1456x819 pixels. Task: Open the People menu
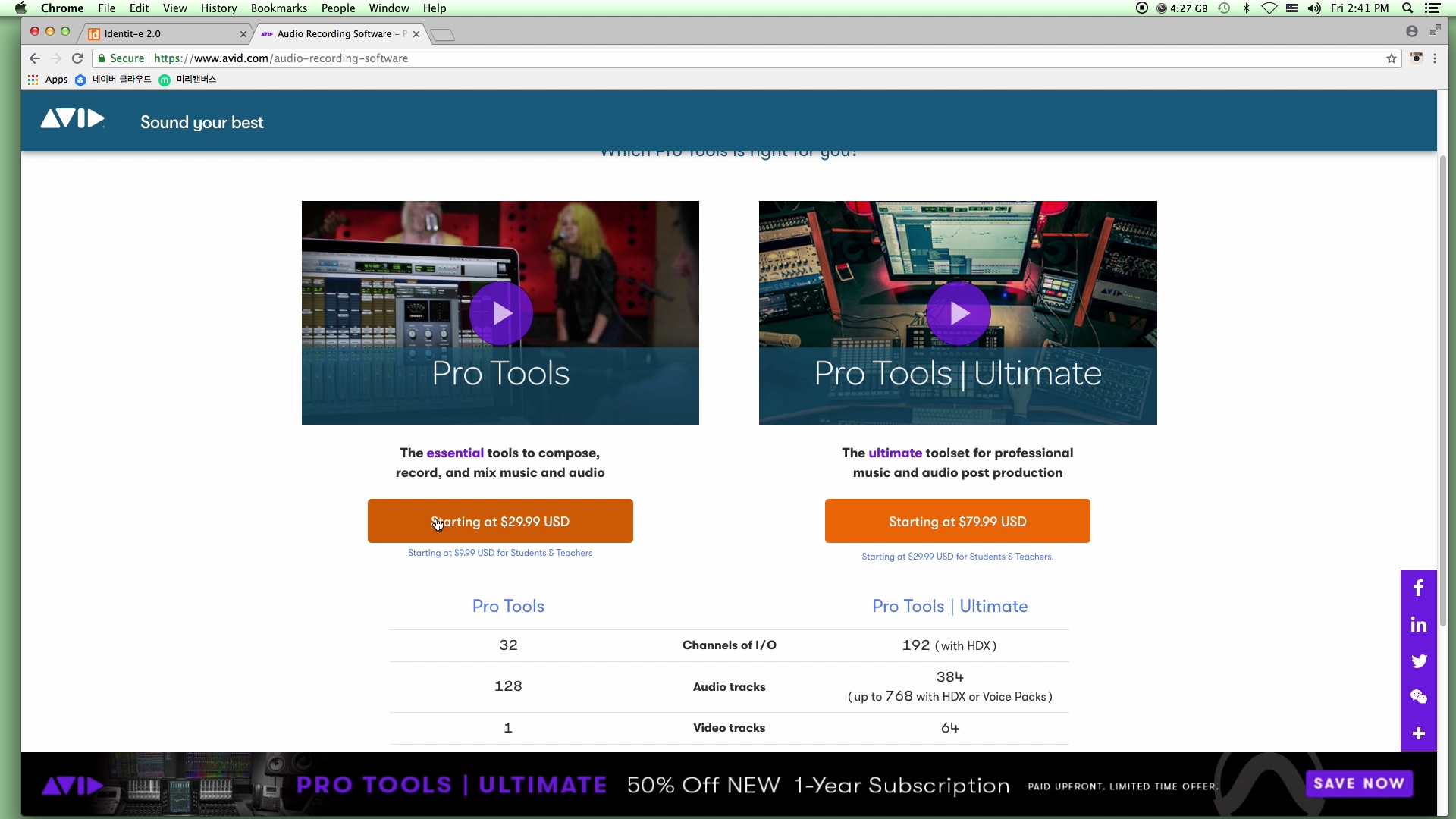[338, 8]
